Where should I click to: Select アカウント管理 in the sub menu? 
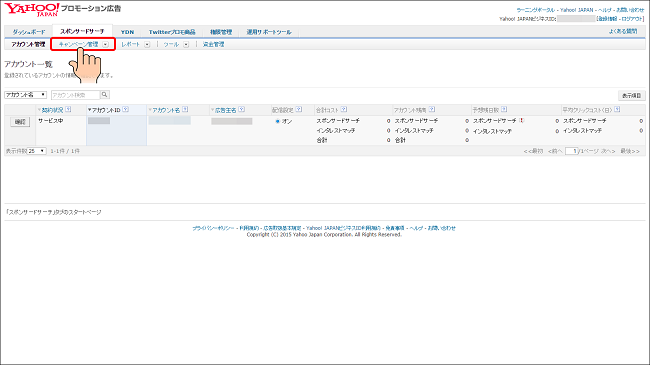pos(28,44)
